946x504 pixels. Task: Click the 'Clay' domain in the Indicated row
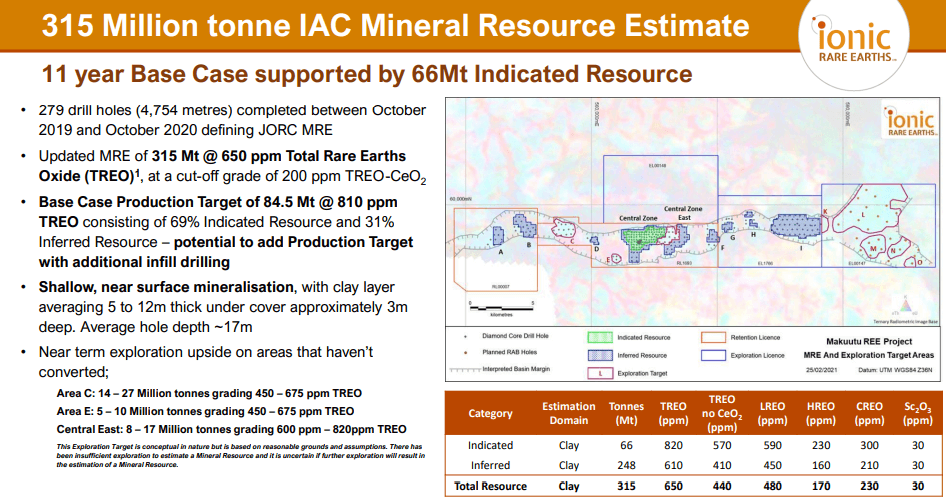click(x=569, y=445)
